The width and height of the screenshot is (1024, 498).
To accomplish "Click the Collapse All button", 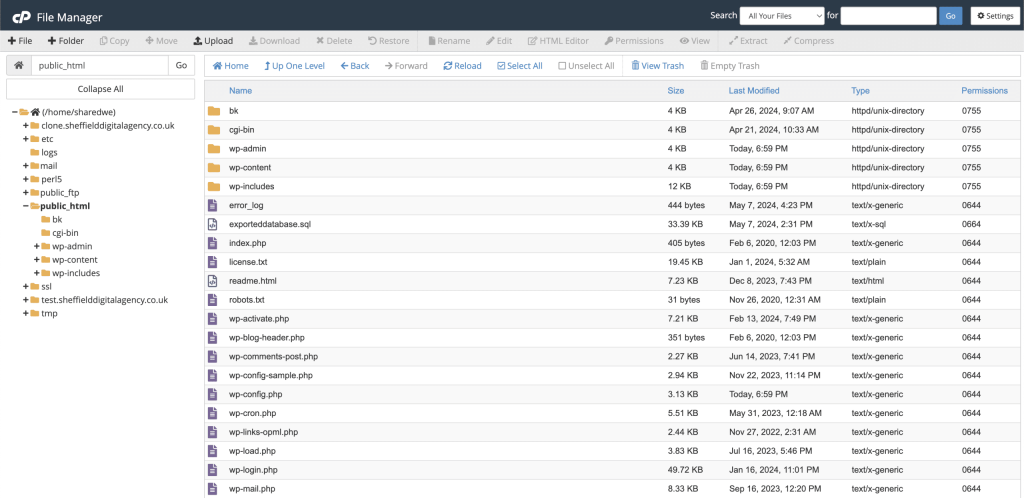I will tap(101, 89).
